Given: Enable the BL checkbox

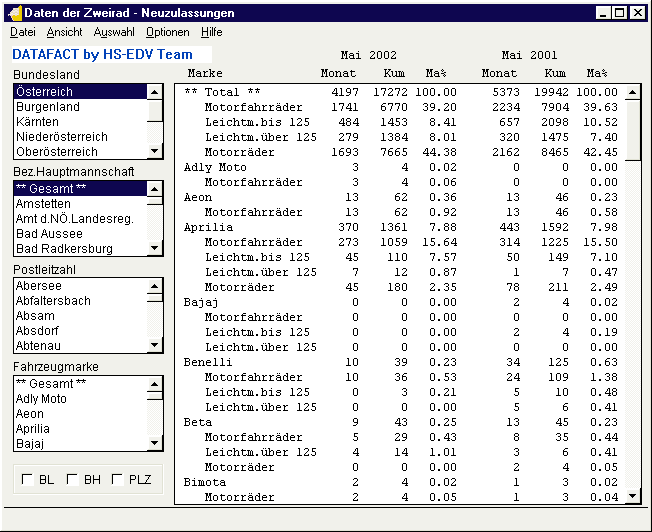Looking at the screenshot, I should click(27, 480).
